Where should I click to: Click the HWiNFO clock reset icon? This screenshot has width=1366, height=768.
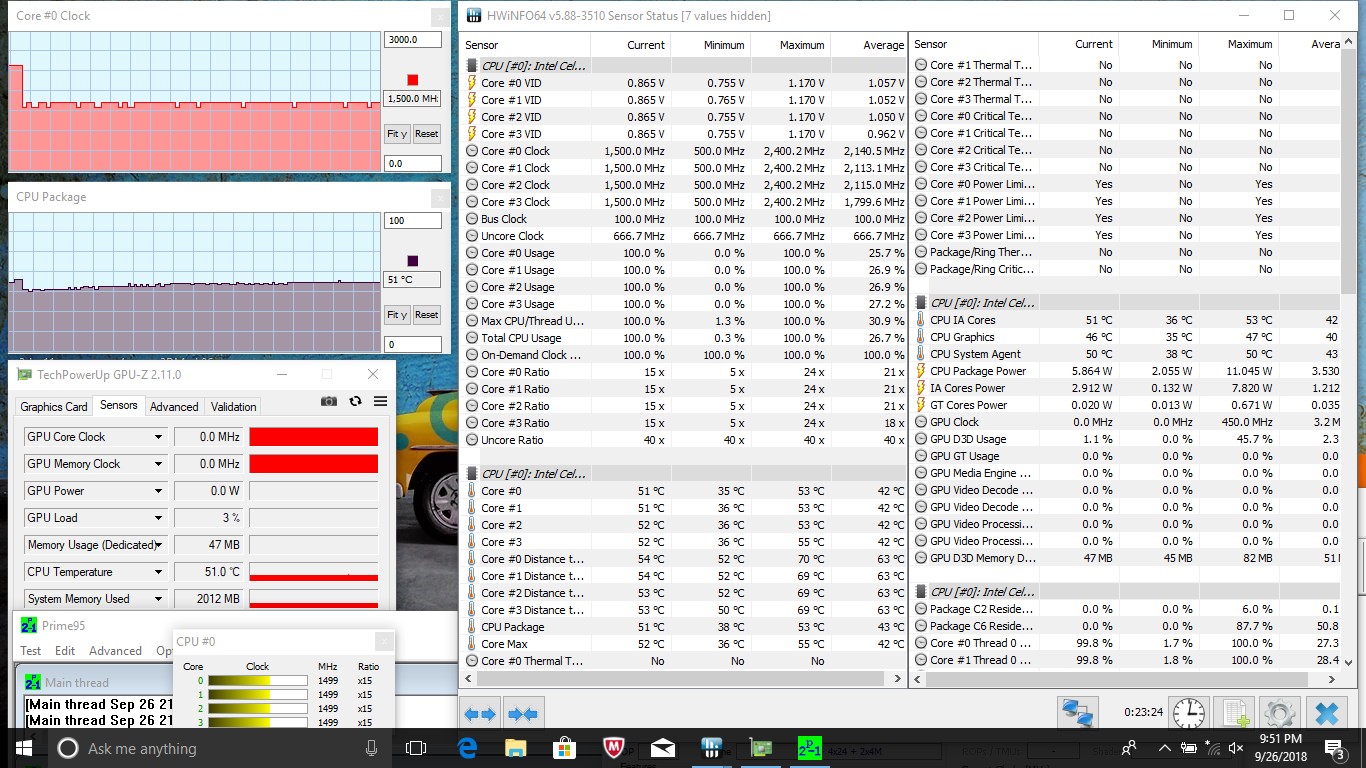[x=1189, y=714]
